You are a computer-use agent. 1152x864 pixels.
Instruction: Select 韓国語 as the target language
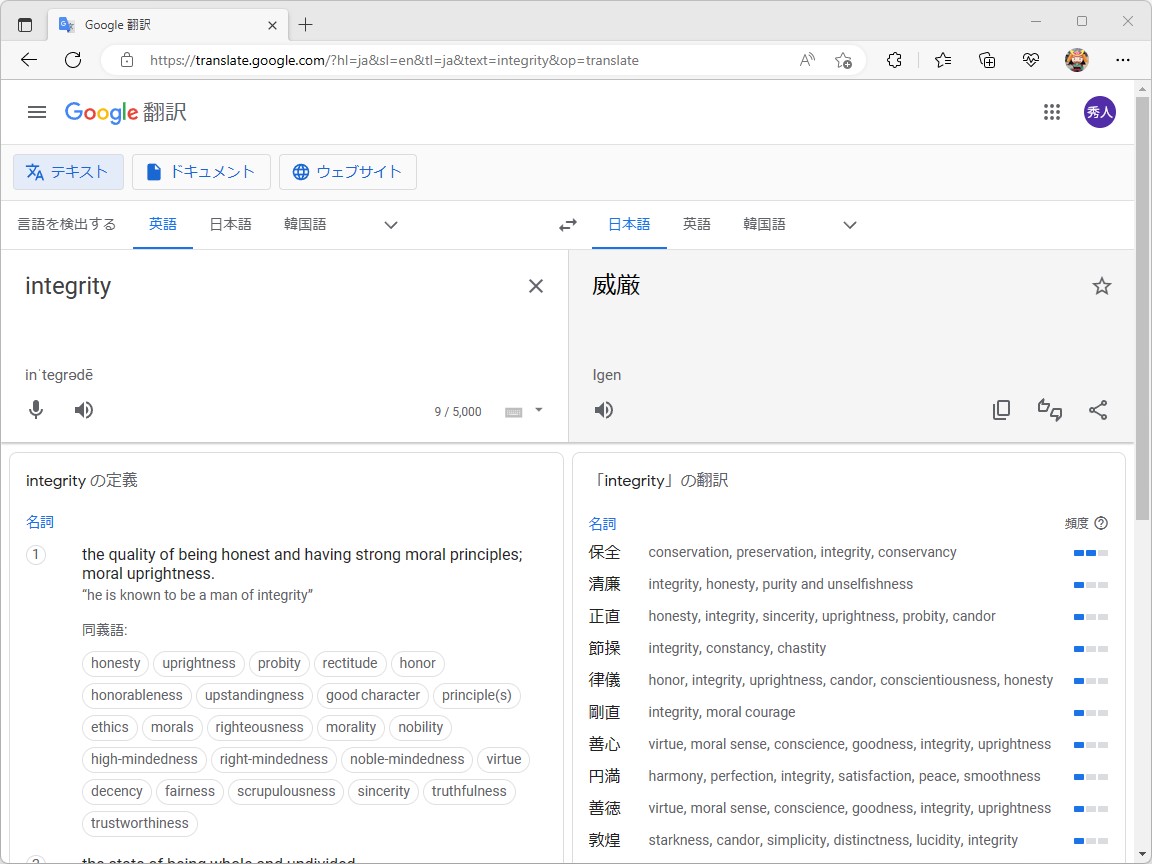click(764, 224)
